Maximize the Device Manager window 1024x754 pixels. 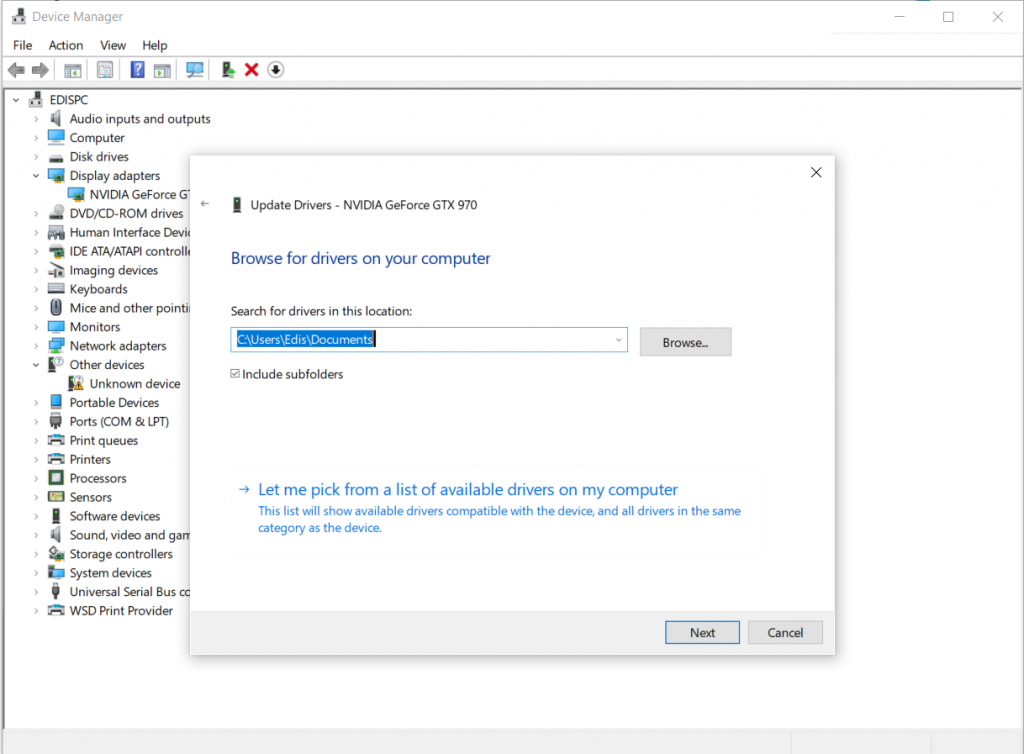(x=948, y=17)
